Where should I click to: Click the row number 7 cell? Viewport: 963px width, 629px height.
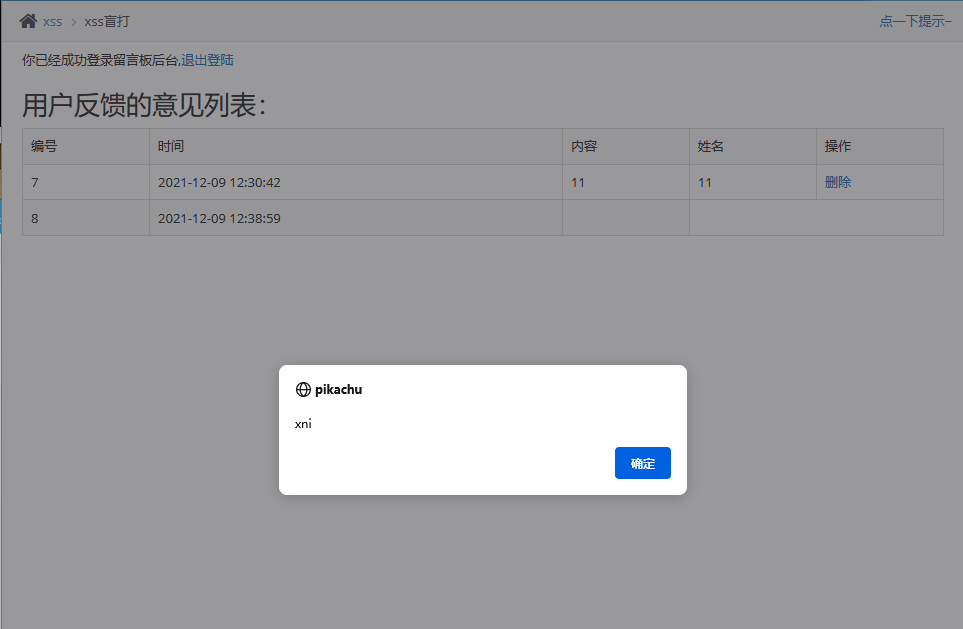pos(86,182)
